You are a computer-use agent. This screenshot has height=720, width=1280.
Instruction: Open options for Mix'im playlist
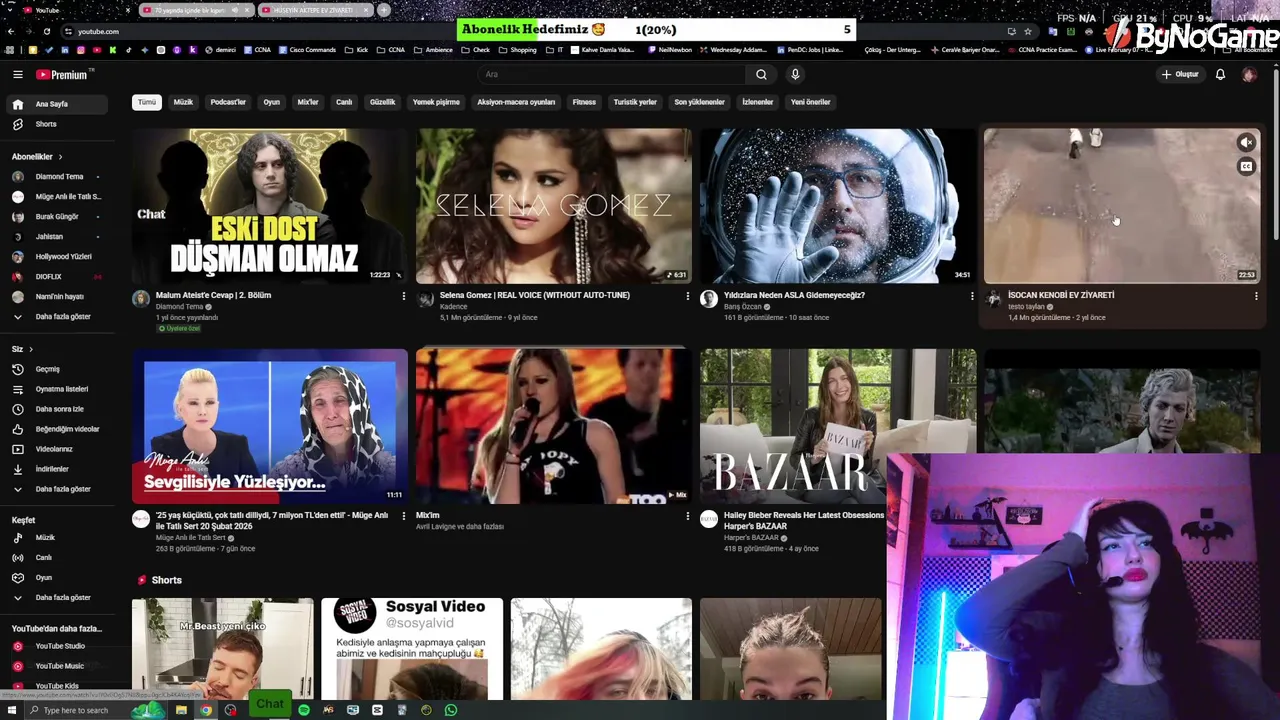click(687, 516)
